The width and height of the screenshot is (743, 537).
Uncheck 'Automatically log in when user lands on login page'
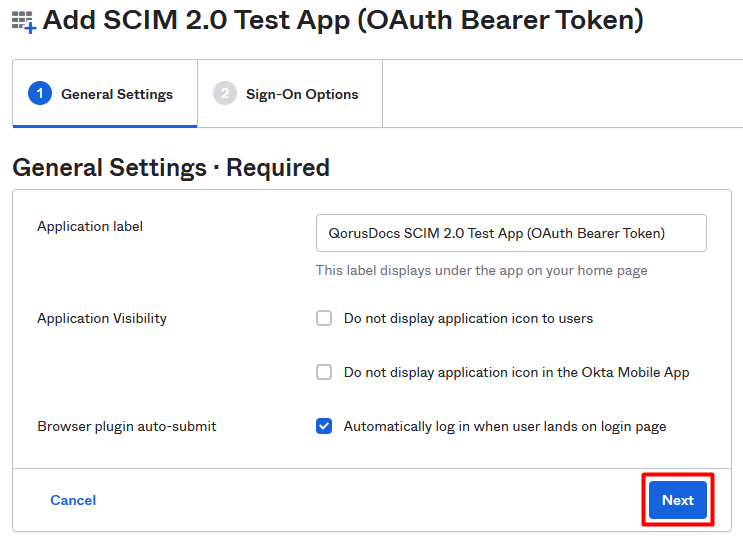(324, 426)
